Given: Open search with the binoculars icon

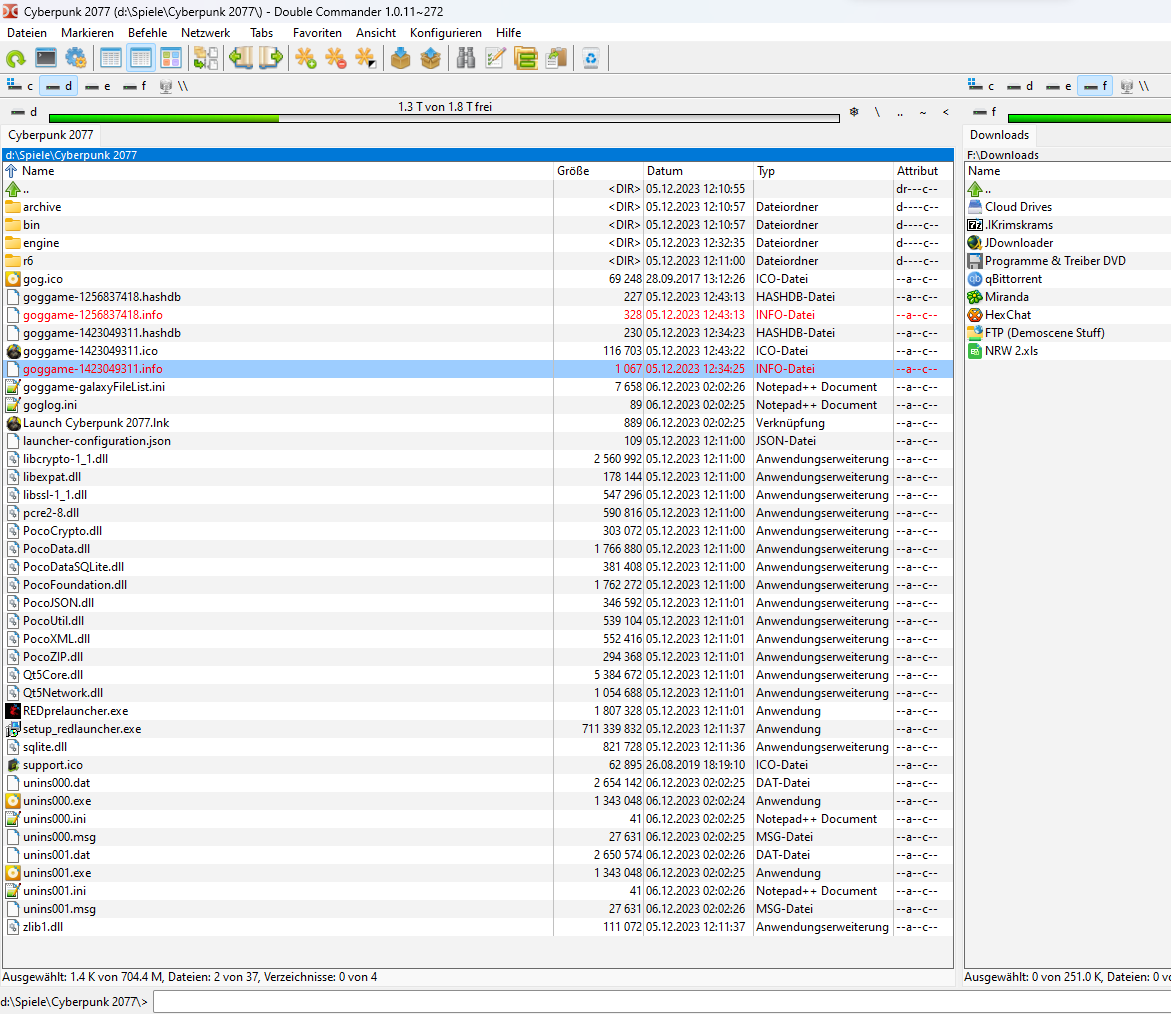Looking at the screenshot, I should [x=465, y=58].
